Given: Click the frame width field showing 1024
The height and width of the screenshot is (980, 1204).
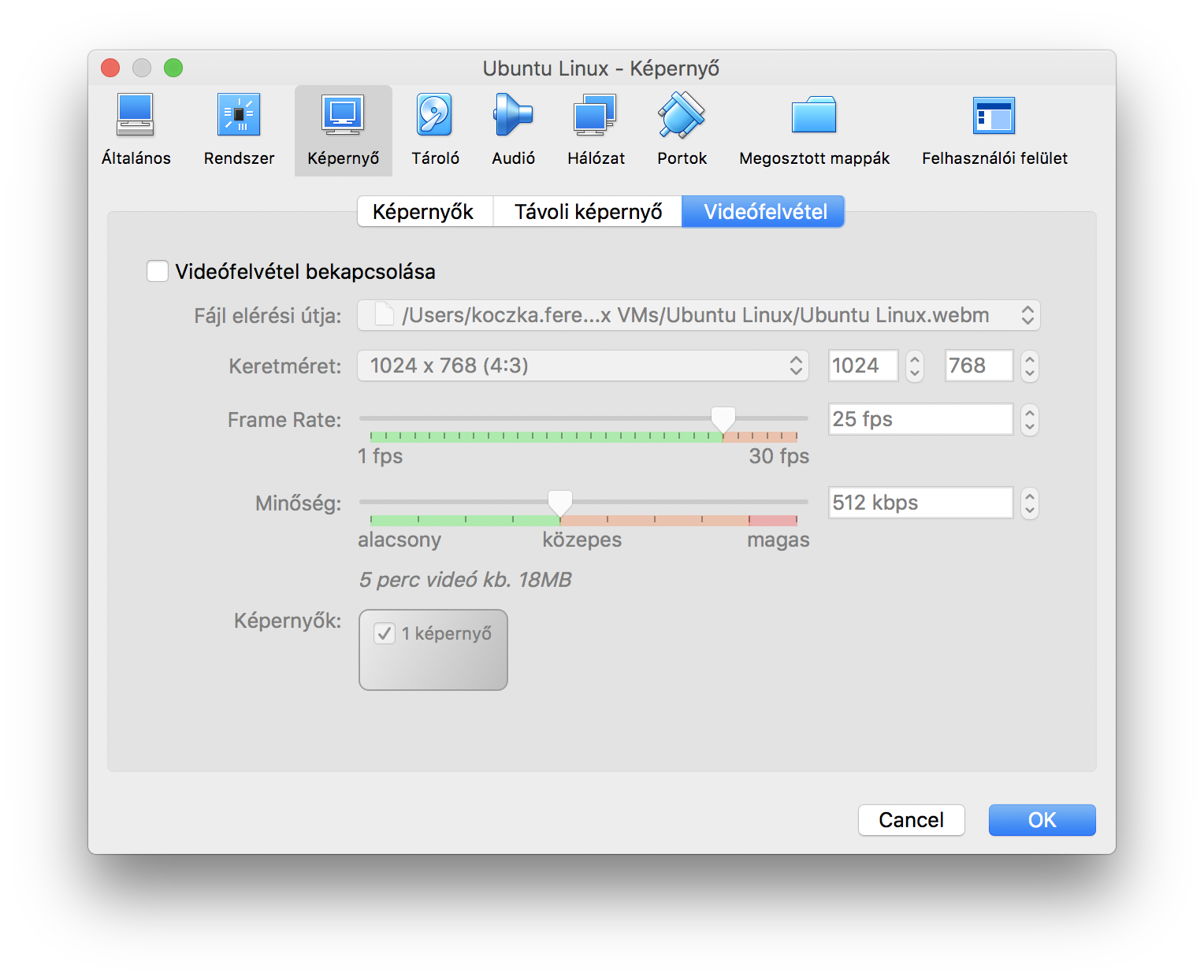Looking at the screenshot, I should pos(863,366).
